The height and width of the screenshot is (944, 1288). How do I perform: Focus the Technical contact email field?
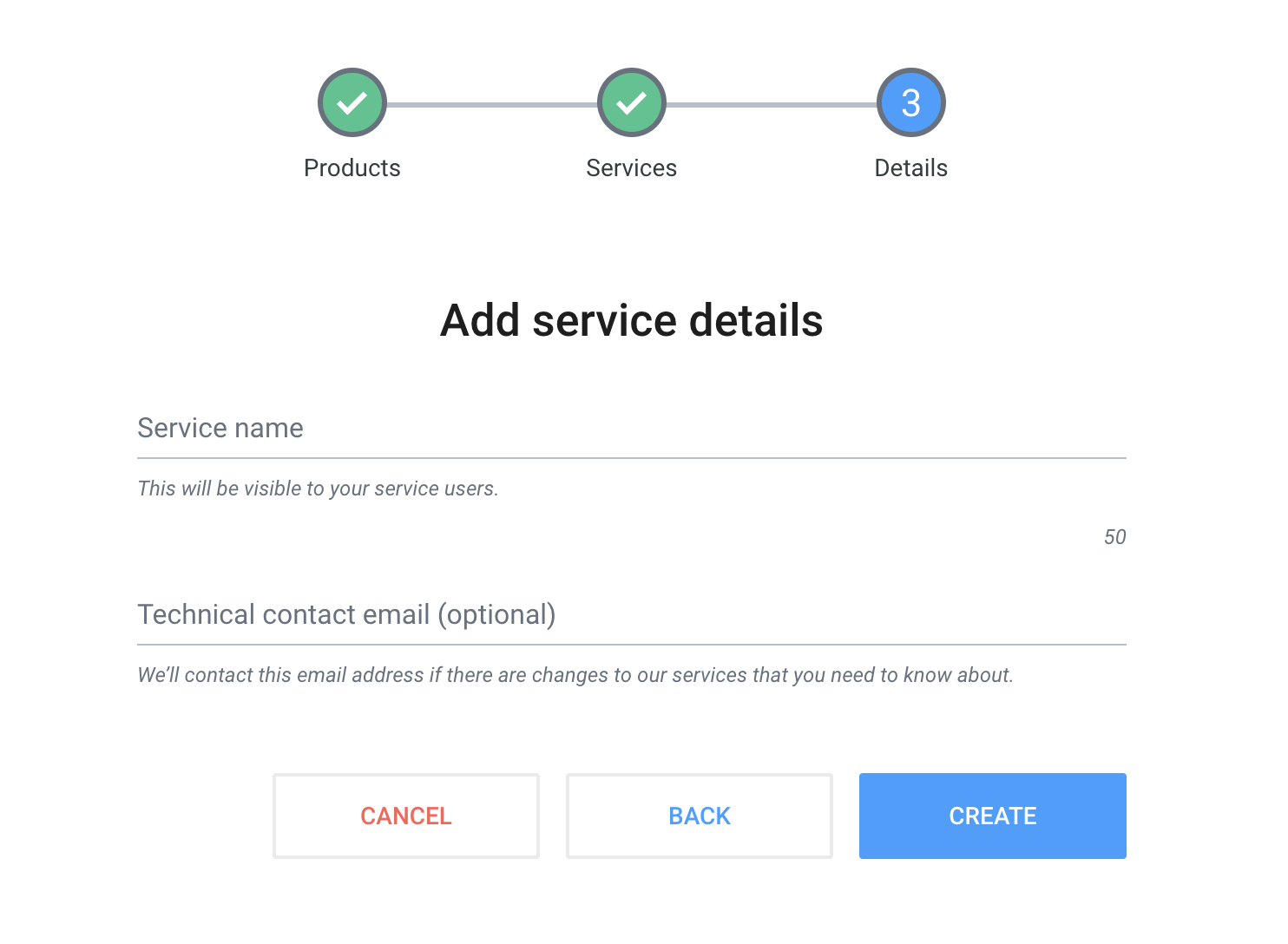(632, 615)
